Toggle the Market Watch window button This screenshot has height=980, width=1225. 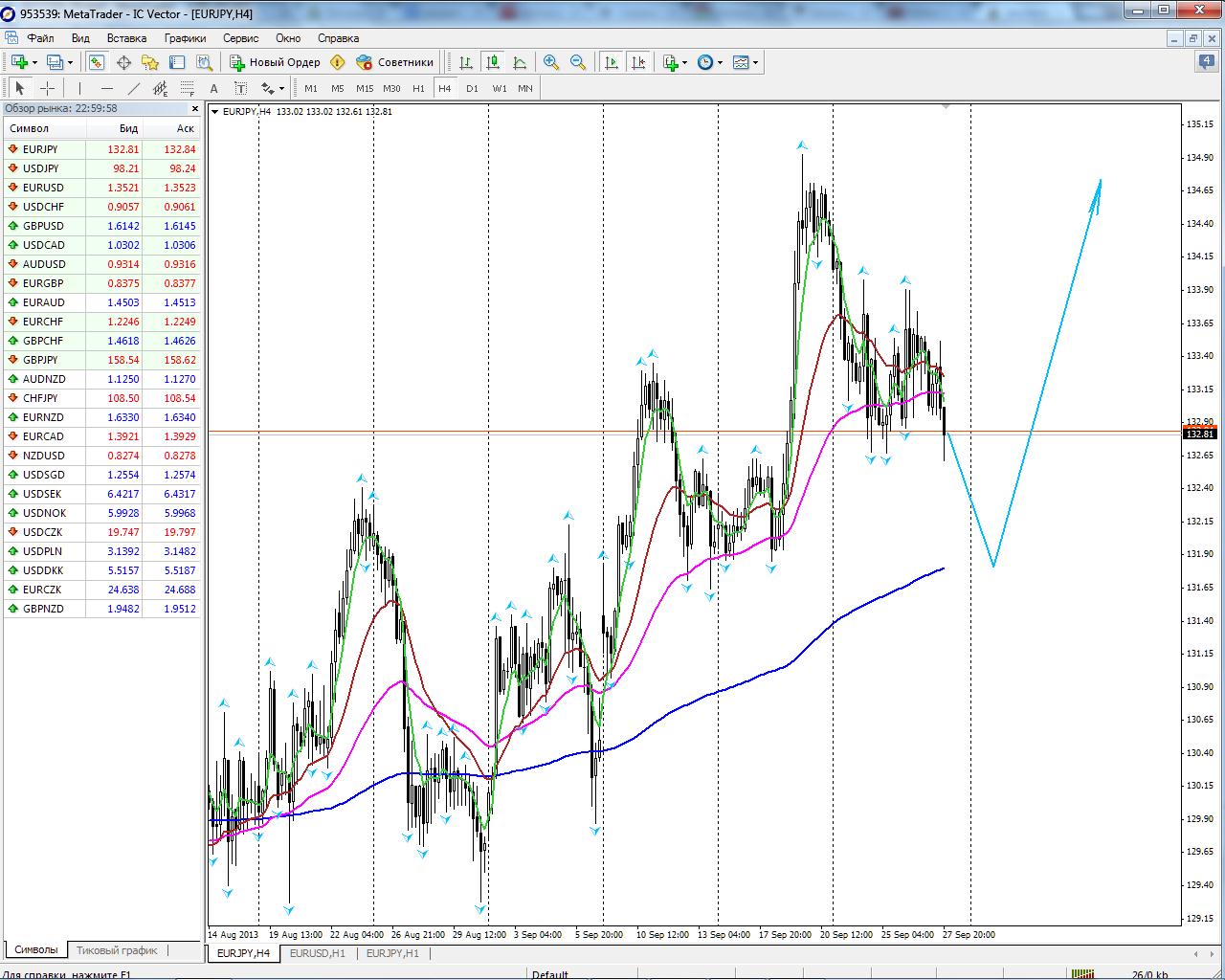97,62
